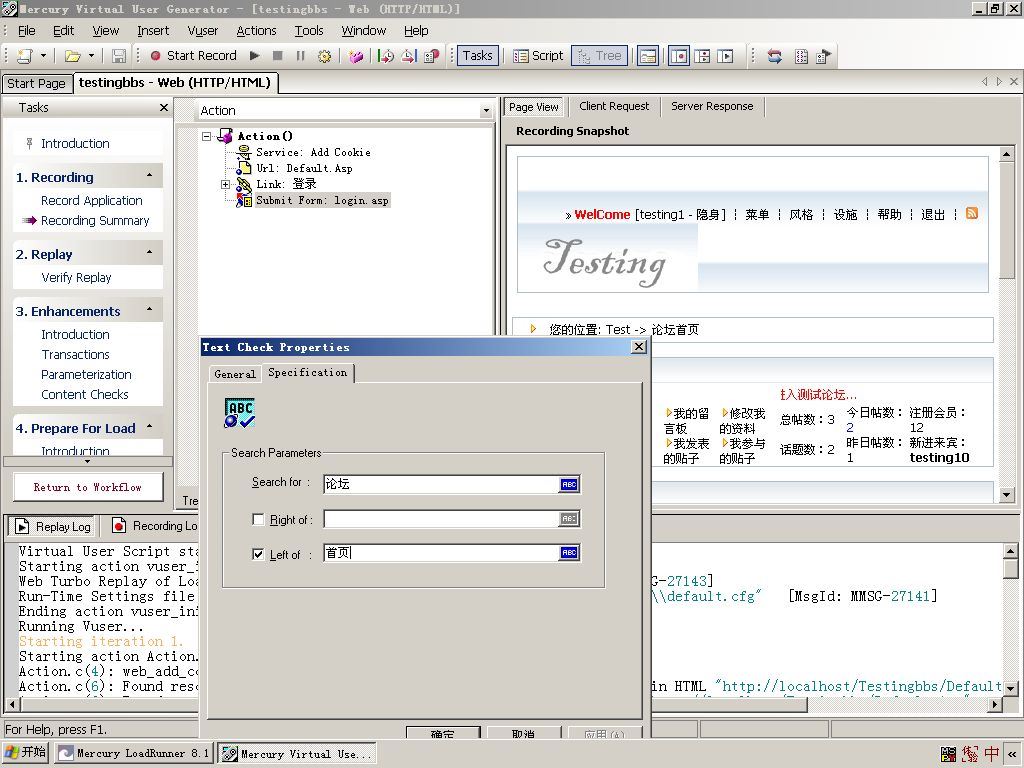Click ABC parameter icon beside Search for field
Screen dimensions: 1024x768
[569, 484]
